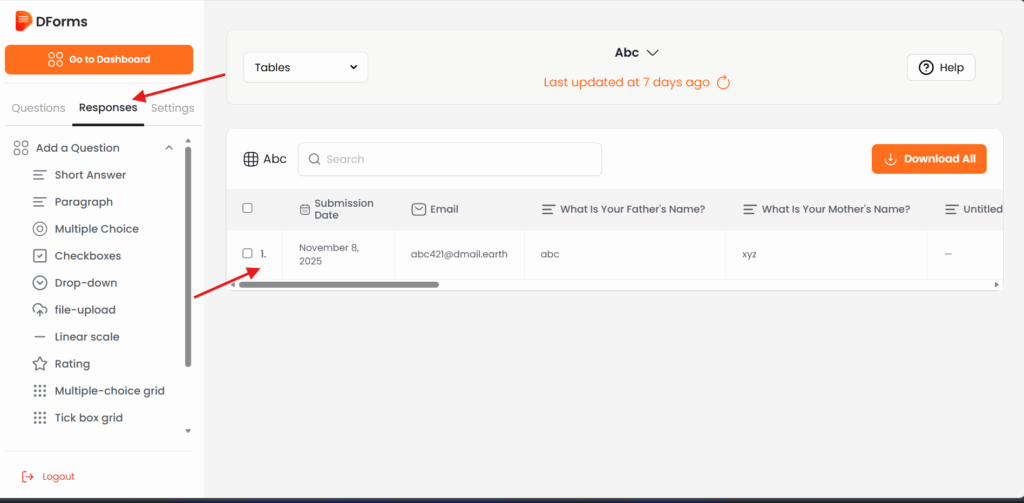The height and width of the screenshot is (503, 1024).
Task: Toggle the select-all header checkbox
Action: pyautogui.click(x=247, y=208)
